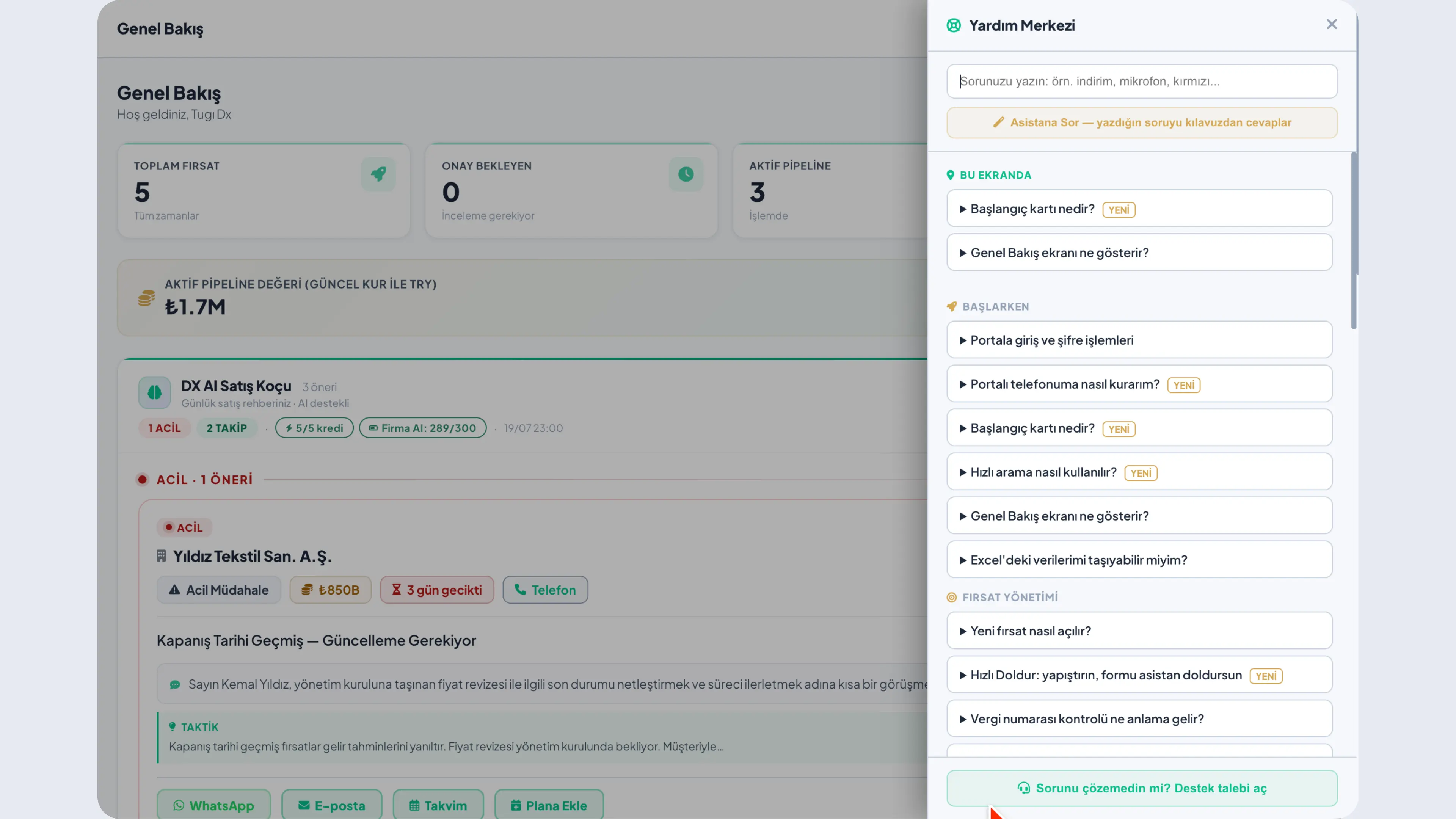Click the rocket icon on TOPLAM FIRSAT card
The width and height of the screenshot is (1456, 819).
click(378, 174)
